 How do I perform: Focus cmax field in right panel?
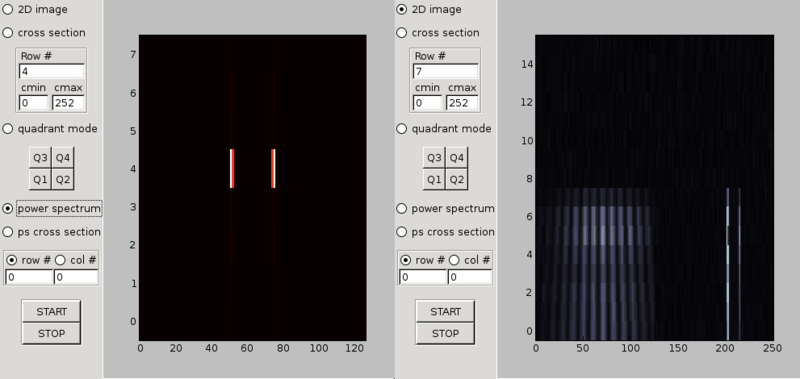coord(462,103)
